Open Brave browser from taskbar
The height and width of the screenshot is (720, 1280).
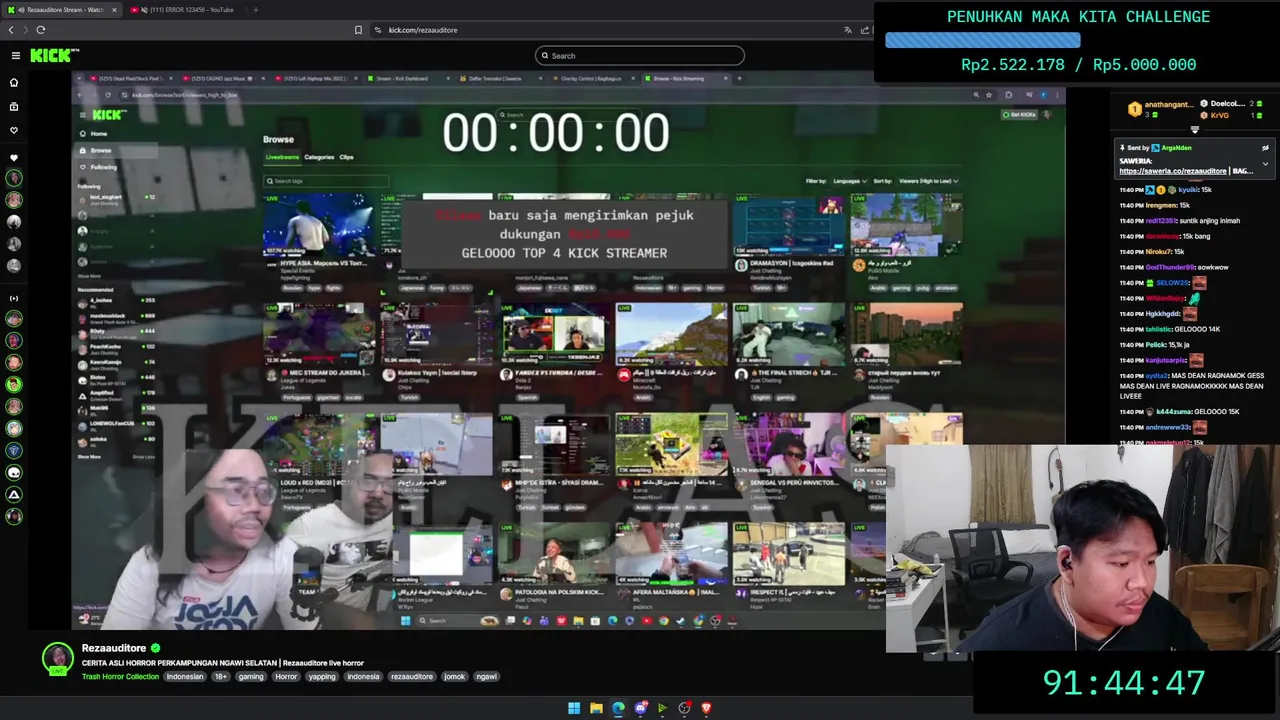point(706,708)
